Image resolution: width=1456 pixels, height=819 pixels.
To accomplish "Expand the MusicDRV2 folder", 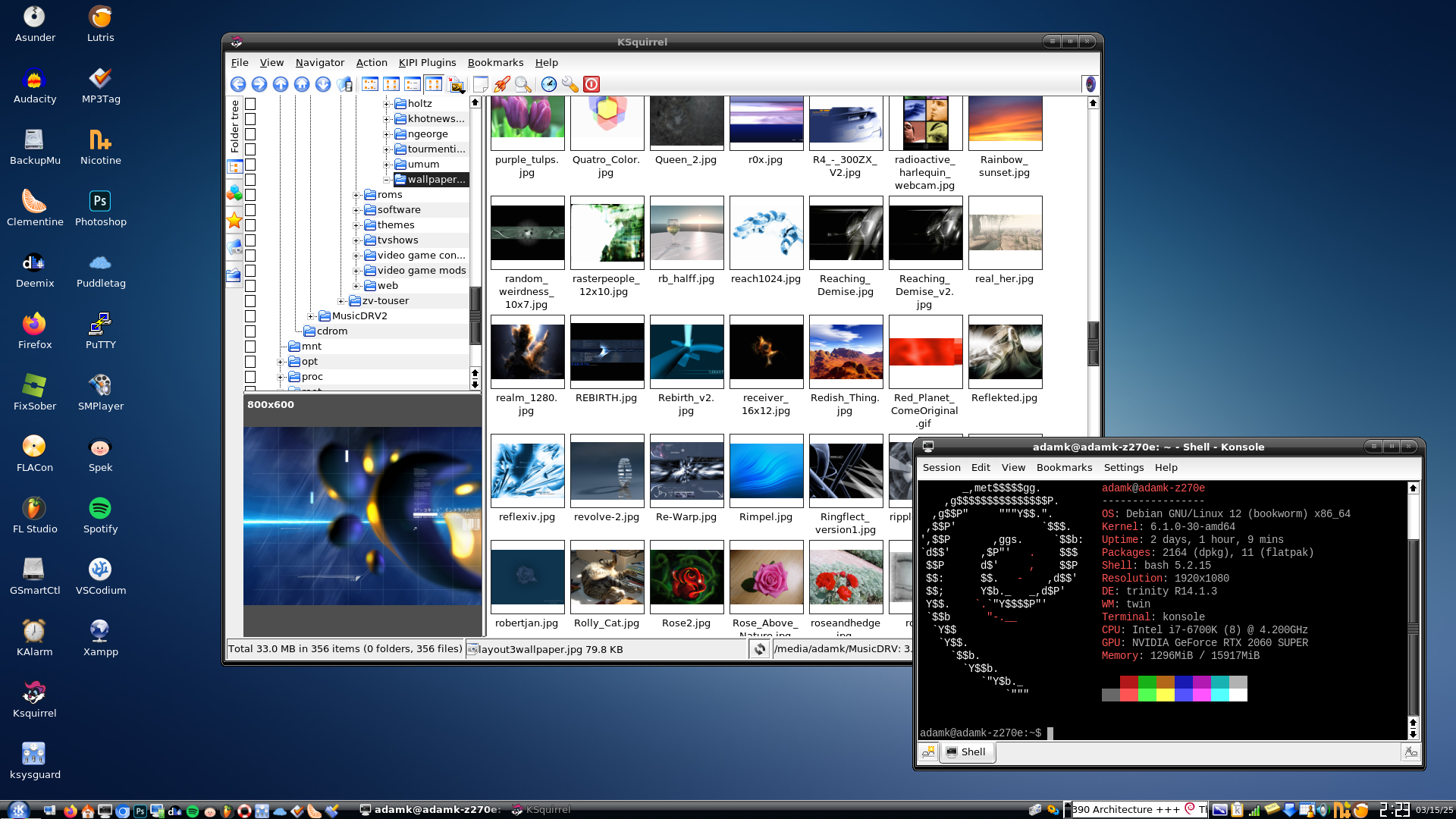I will [311, 316].
